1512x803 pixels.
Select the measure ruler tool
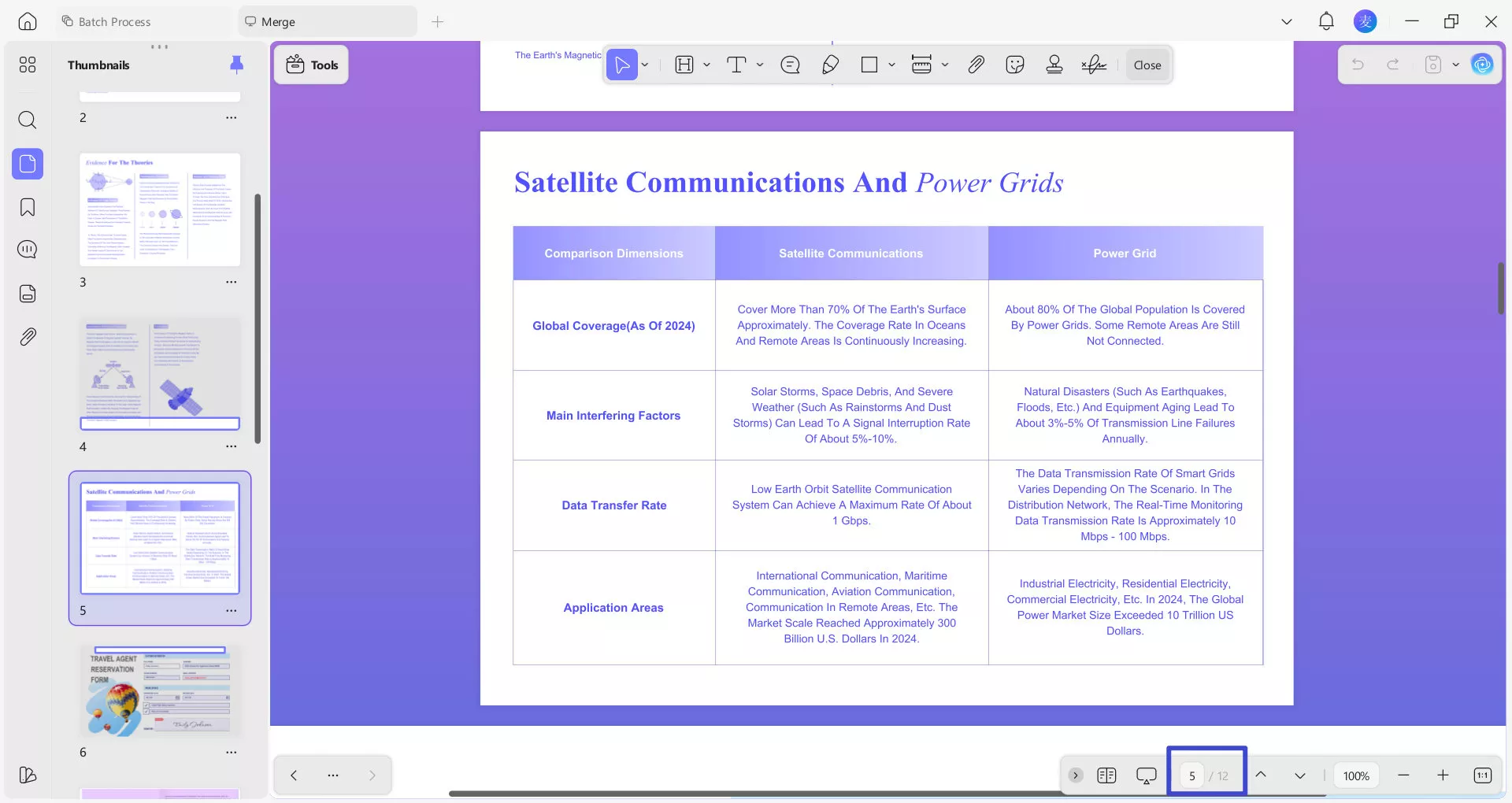[x=921, y=65]
